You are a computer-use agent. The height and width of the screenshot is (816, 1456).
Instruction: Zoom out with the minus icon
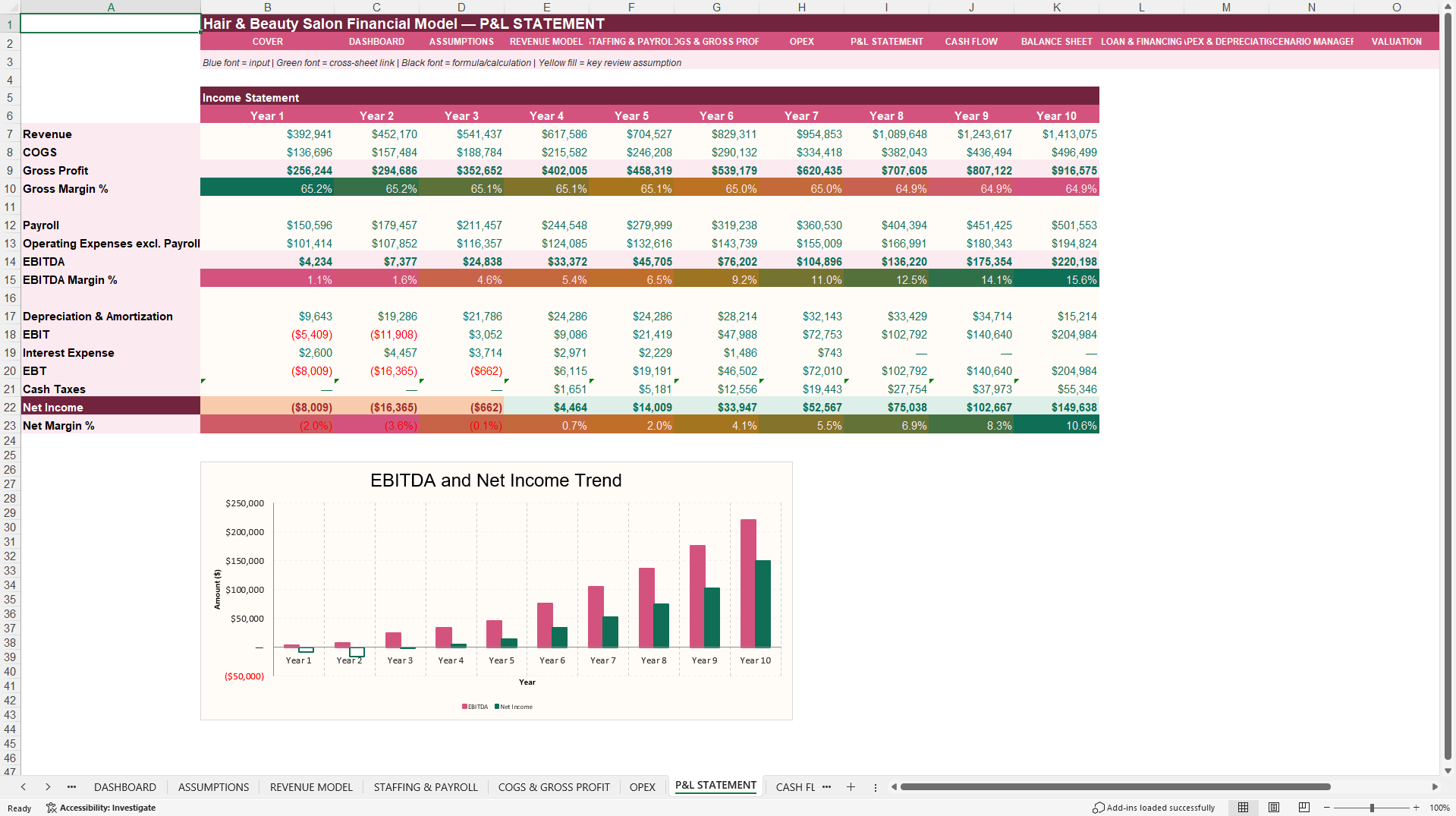pyautogui.click(x=1327, y=808)
